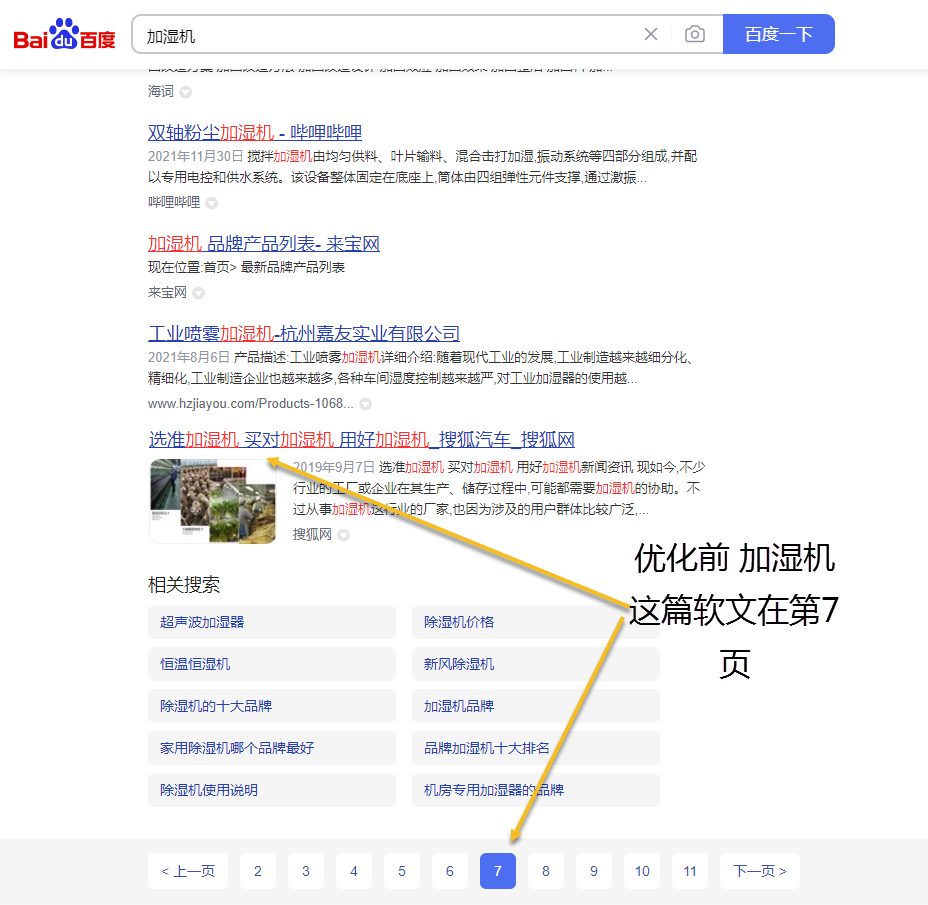The image size is (928, 905).
Task: Select related search 除湿机的十大品牌
Action: click(272, 706)
